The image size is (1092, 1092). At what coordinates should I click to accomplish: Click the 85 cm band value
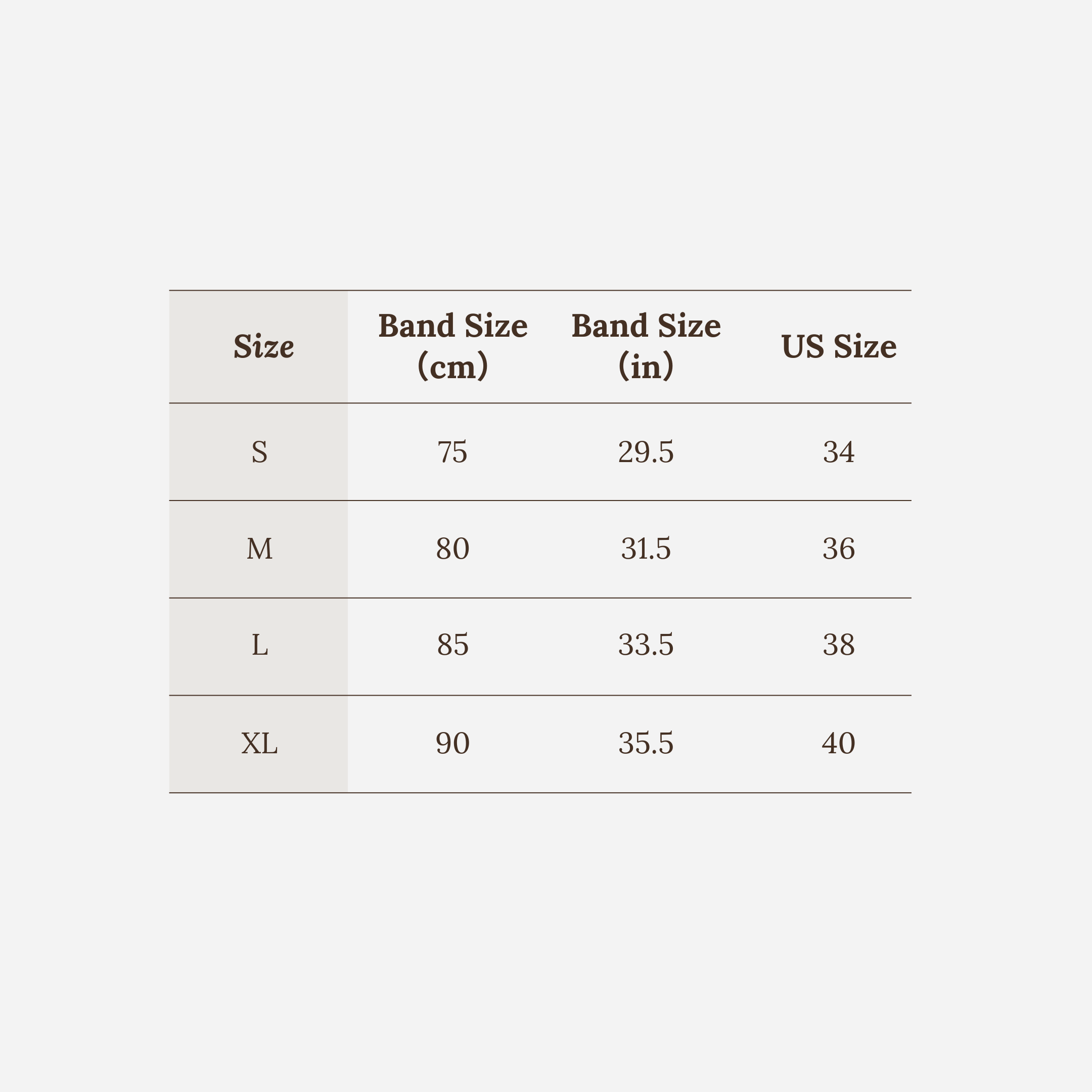(453, 645)
